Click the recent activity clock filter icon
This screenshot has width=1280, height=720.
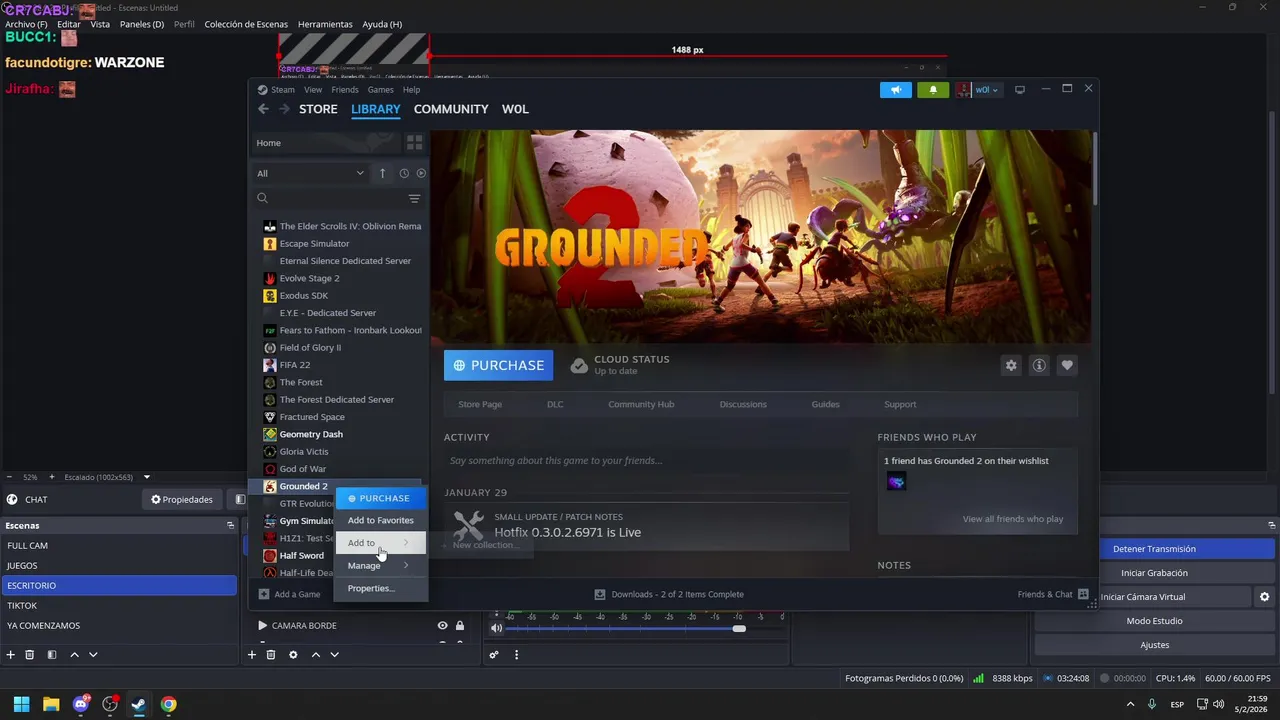(x=404, y=173)
